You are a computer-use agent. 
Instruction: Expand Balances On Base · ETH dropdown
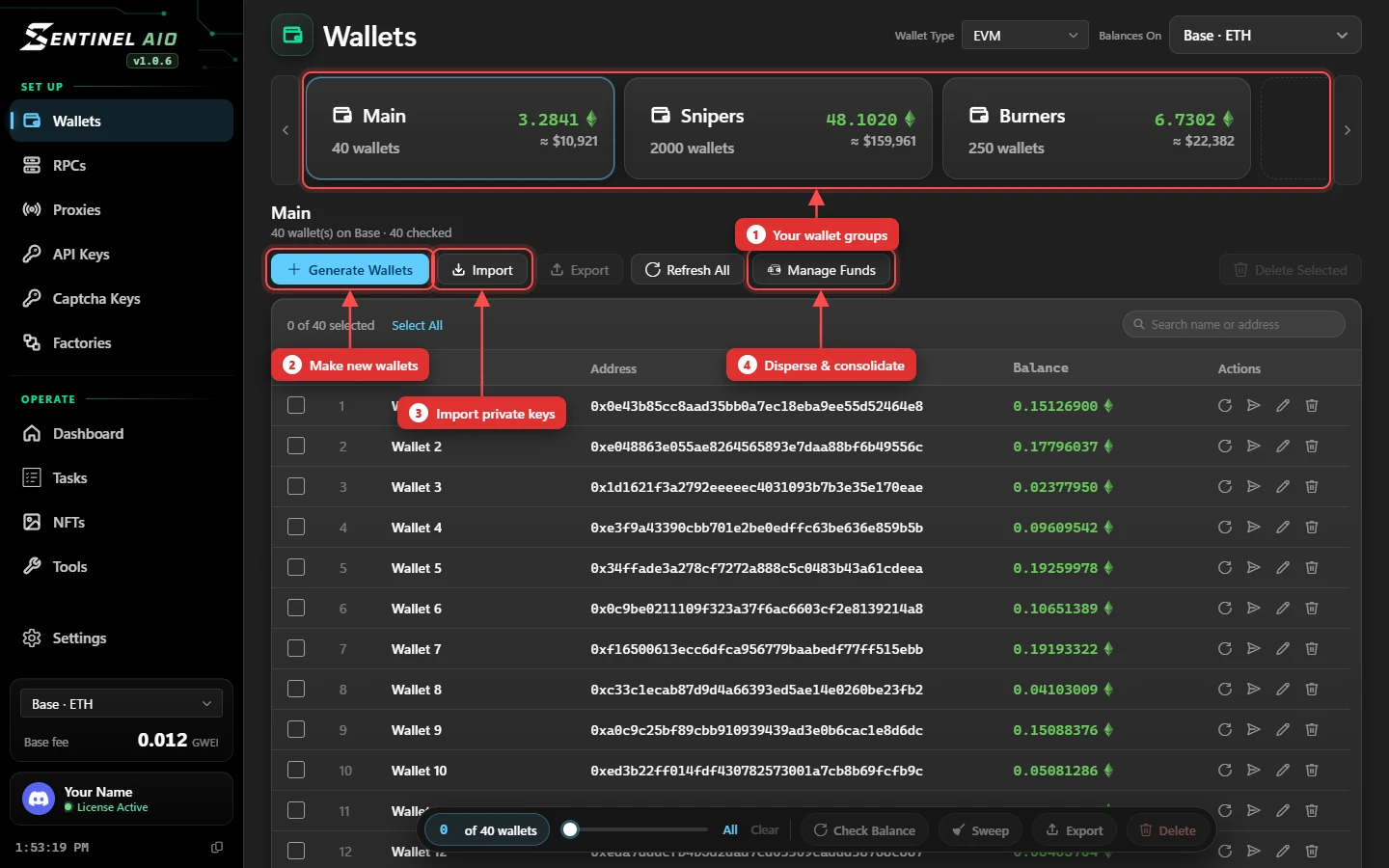(x=1265, y=36)
